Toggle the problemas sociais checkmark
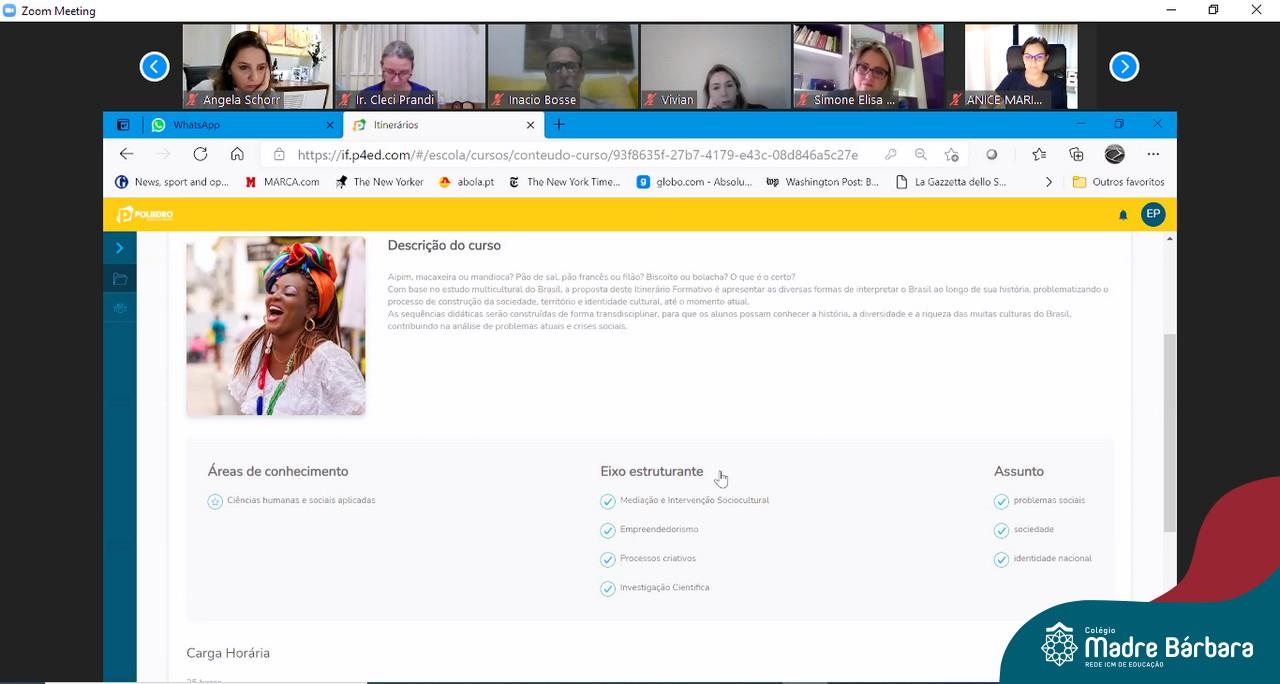This screenshot has height=684, width=1280. 1001,501
